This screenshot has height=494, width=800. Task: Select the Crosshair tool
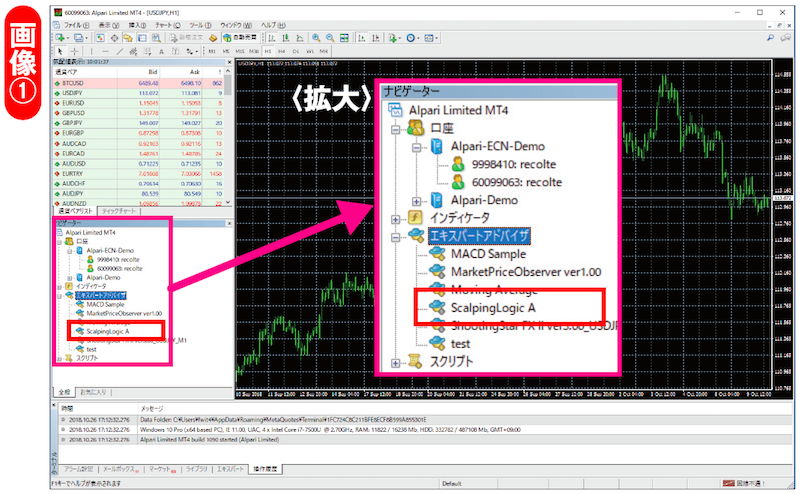coord(74,51)
